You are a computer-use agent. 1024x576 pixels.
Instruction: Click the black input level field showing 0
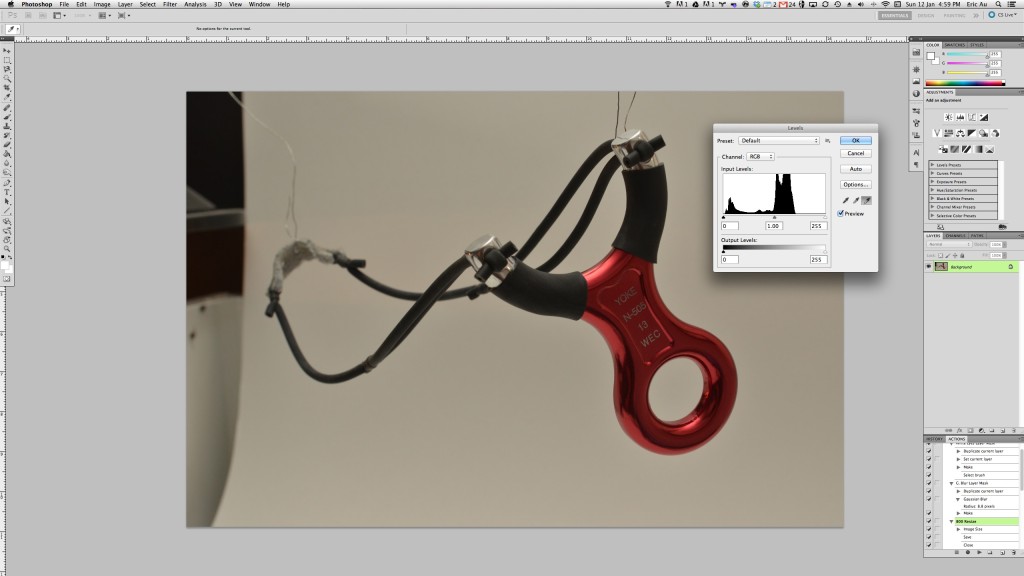click(730, 226)
